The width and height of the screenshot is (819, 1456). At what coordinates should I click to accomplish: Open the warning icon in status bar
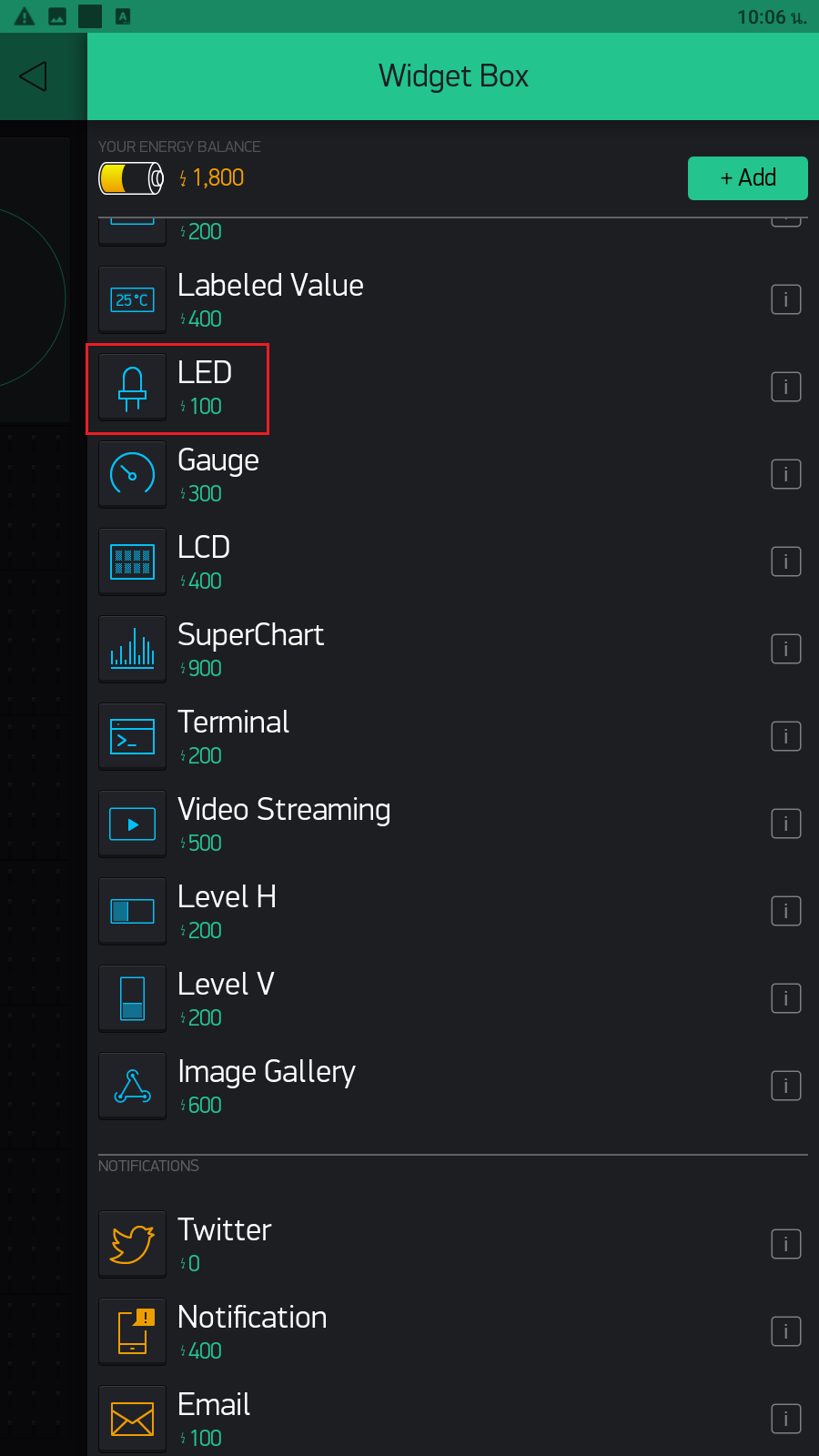(x=25, y=16)
